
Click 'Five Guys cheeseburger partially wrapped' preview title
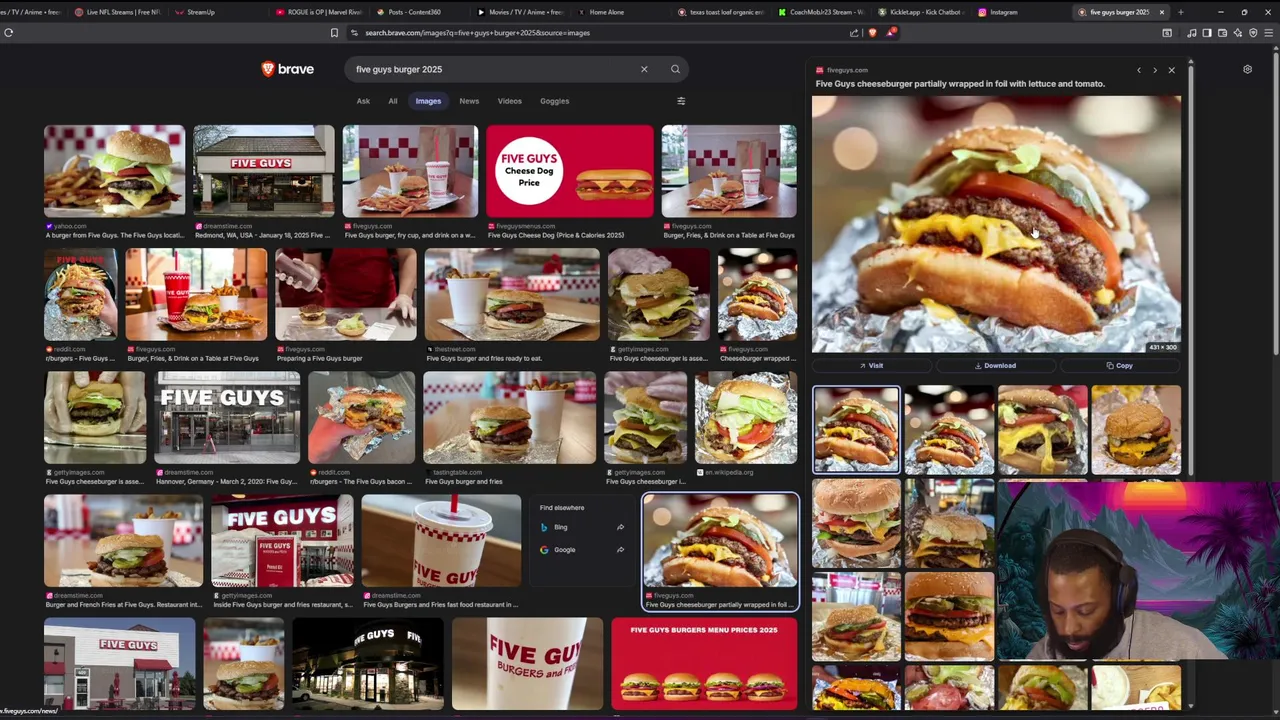960,84
